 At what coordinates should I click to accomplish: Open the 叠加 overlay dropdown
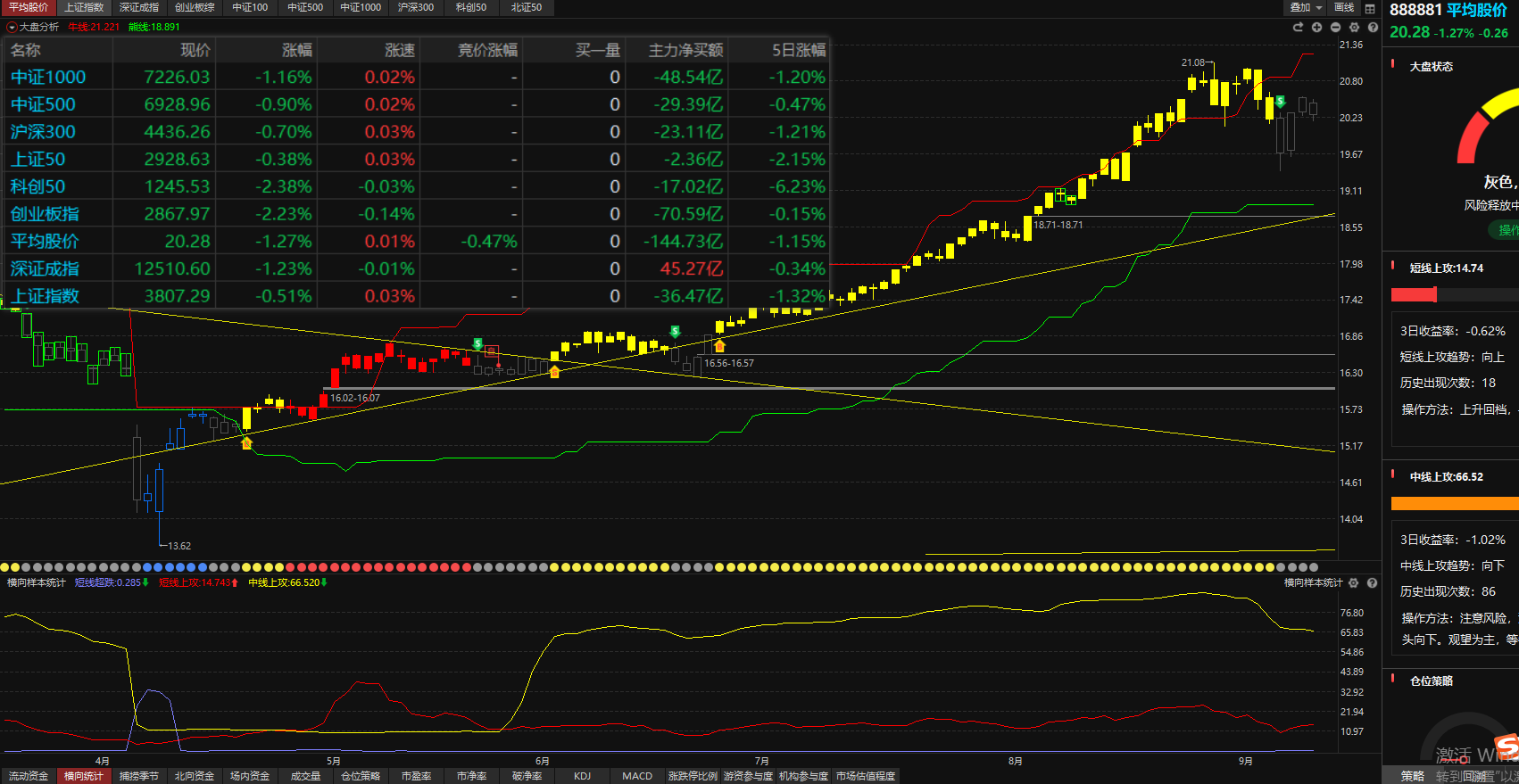pos(1306,7)
